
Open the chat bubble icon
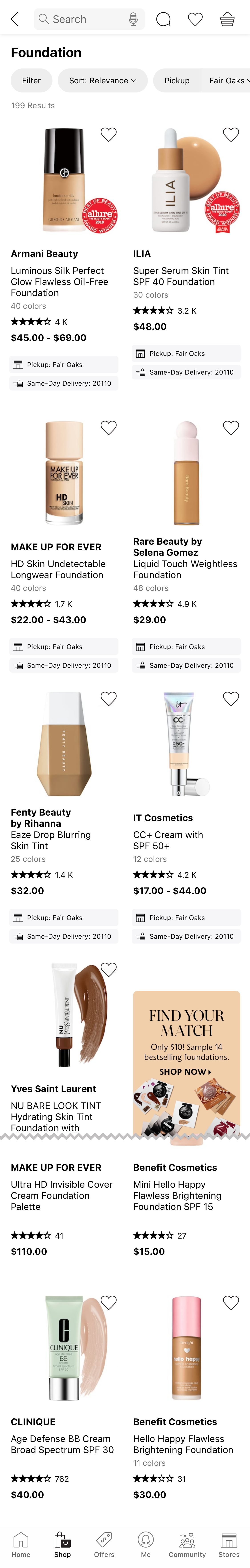click(163, 20)
